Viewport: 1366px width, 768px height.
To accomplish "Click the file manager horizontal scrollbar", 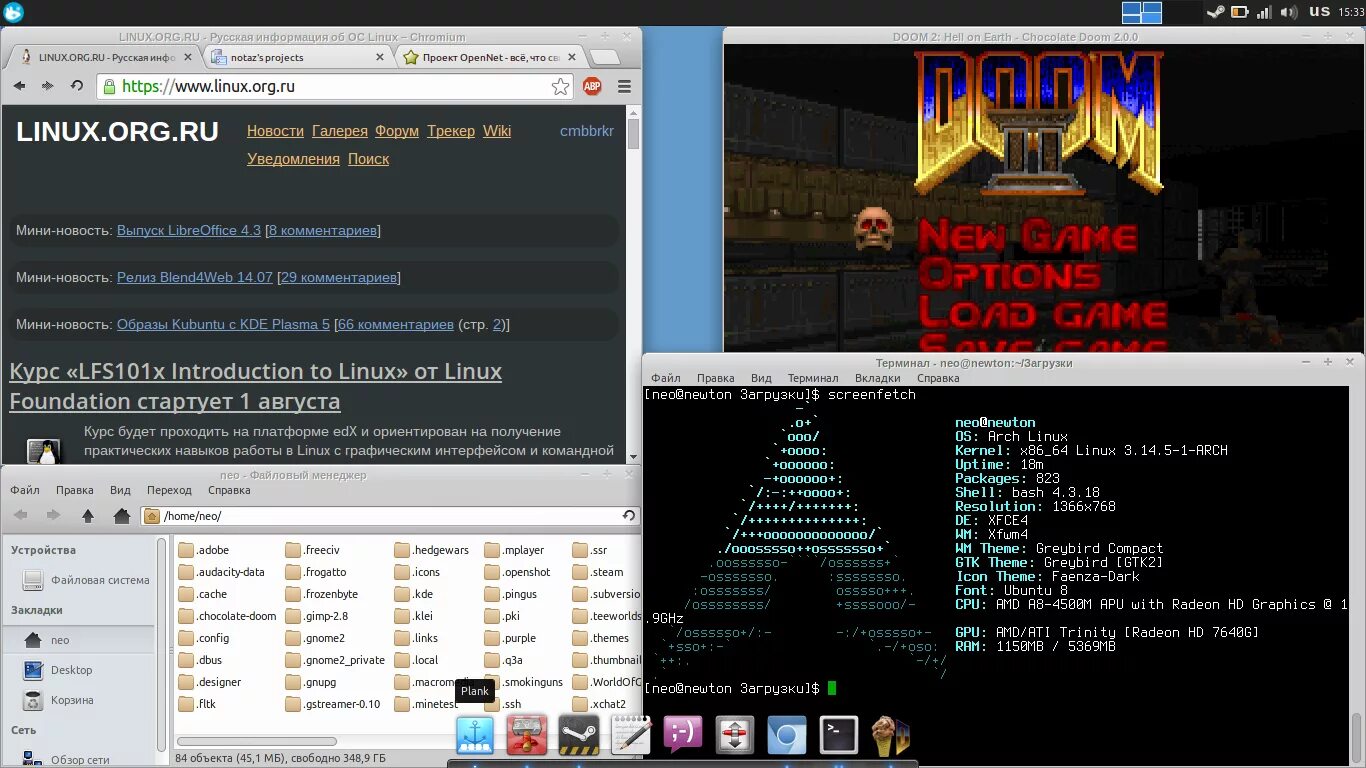I will coord(256,742).
